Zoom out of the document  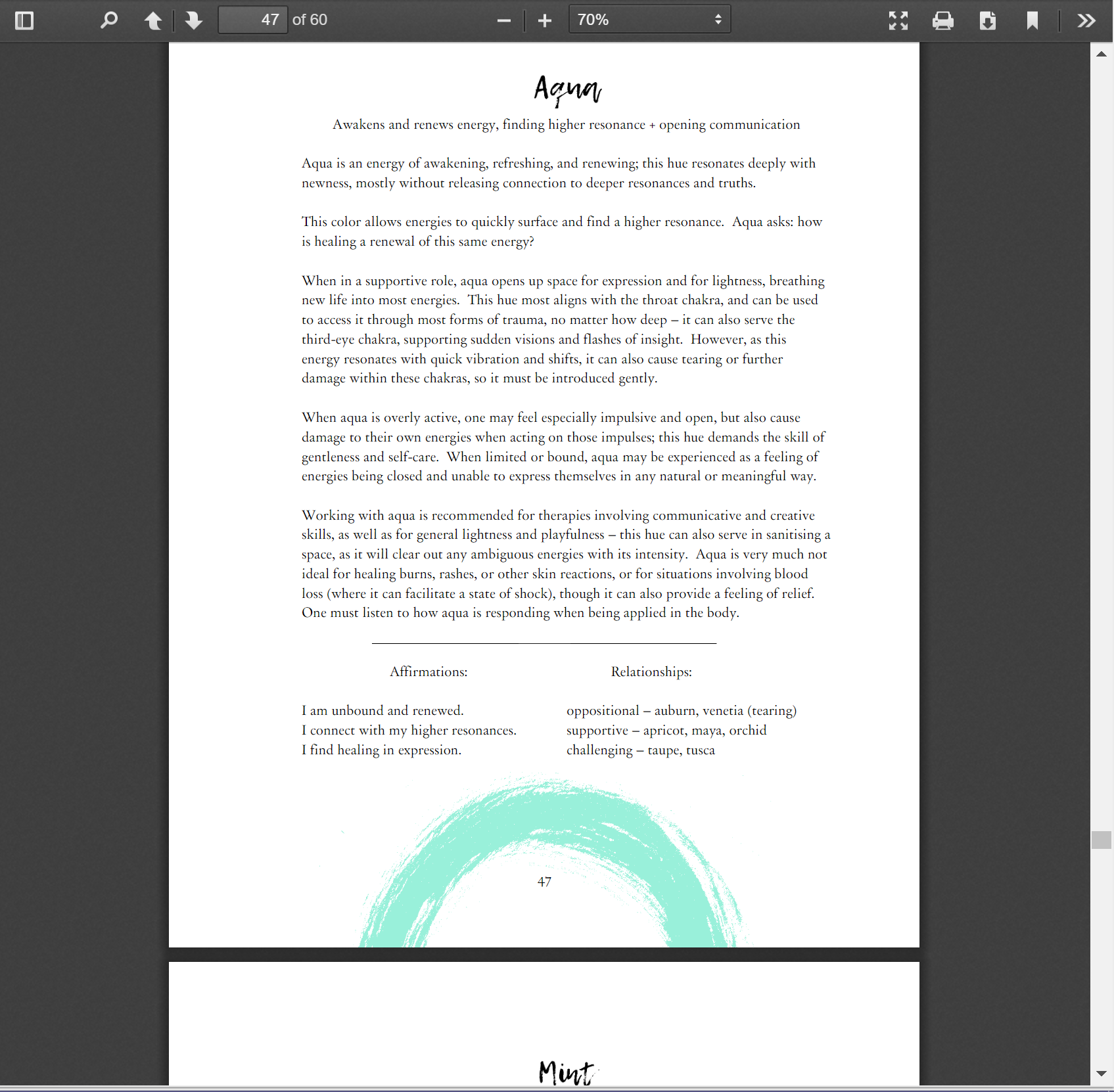503,20
